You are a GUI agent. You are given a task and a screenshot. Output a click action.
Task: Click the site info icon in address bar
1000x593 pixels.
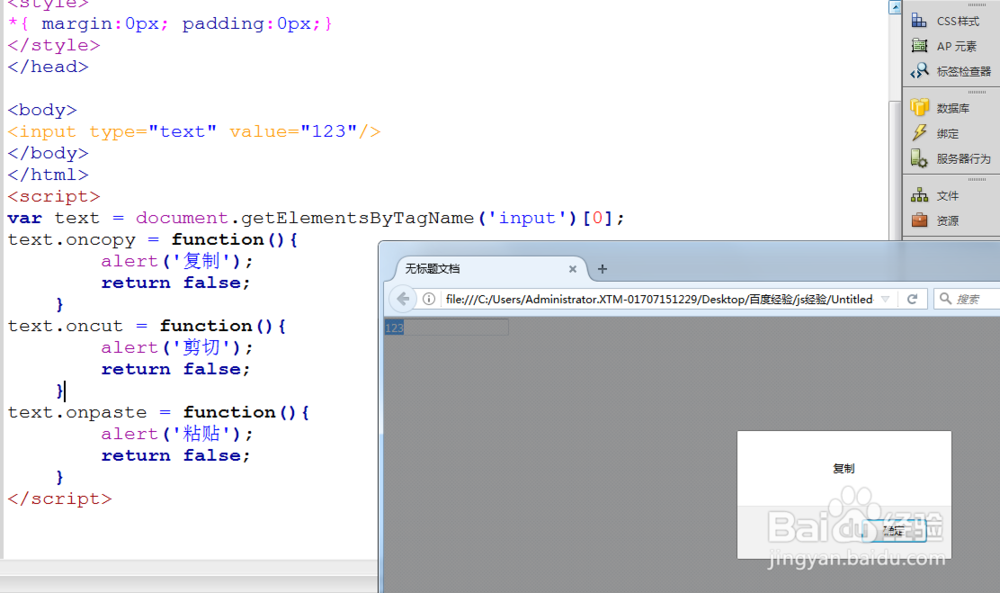[429, 299]
